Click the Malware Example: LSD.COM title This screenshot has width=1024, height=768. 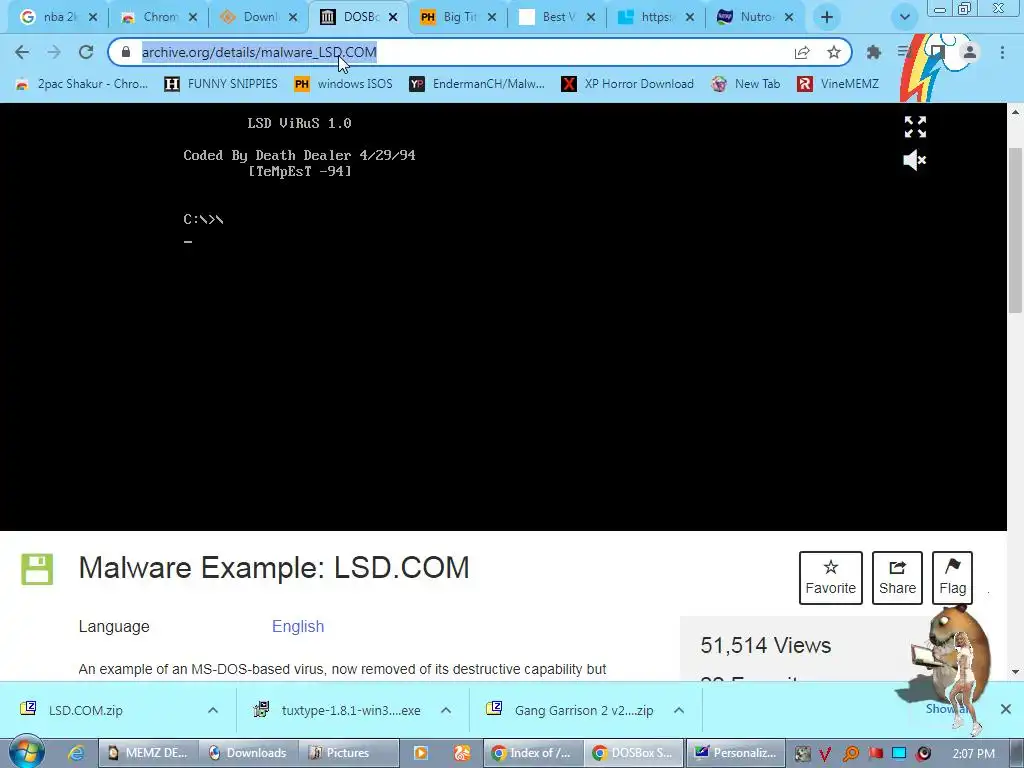tap(274, 568)
